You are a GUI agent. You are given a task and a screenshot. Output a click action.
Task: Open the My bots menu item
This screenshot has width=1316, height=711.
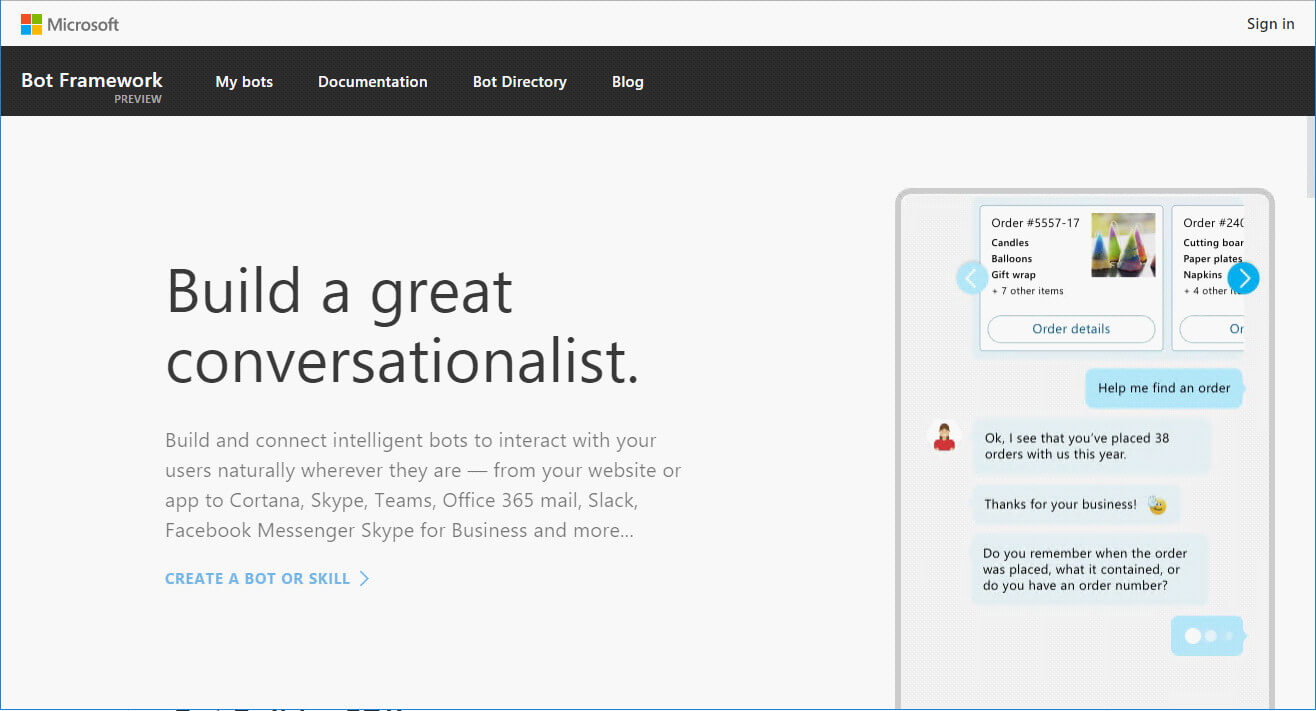pyautogui.click(x=244, y=82)
